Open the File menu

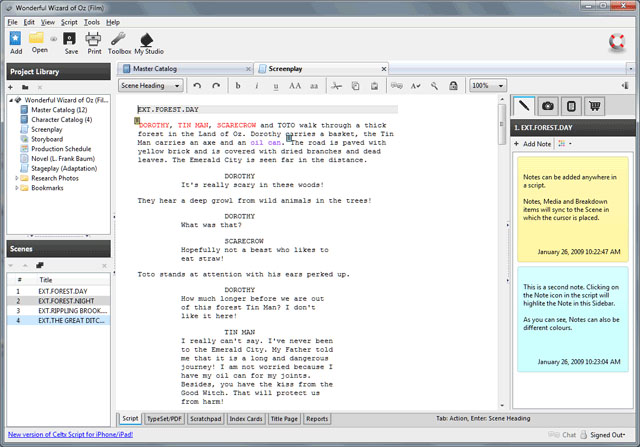pos(12,22)
